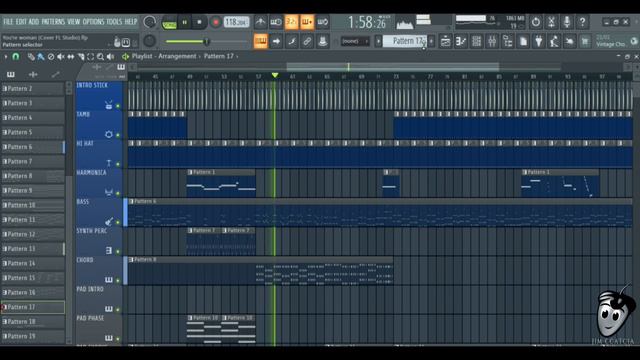Screen dimensions: 640x360
Task: Click the plus button beside Pattern 17
Action: coord(431,41)
